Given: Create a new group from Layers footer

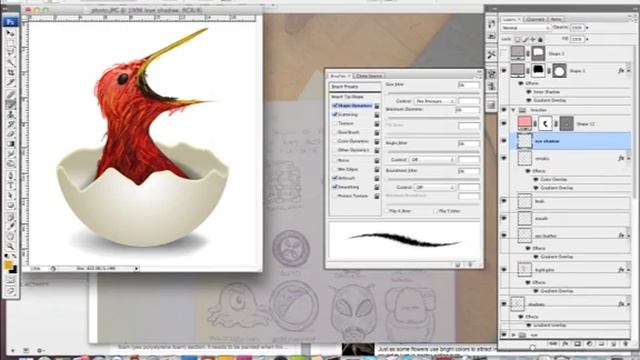Looking at the screenshot, I should pyautogui.click(x=601, y=344).
